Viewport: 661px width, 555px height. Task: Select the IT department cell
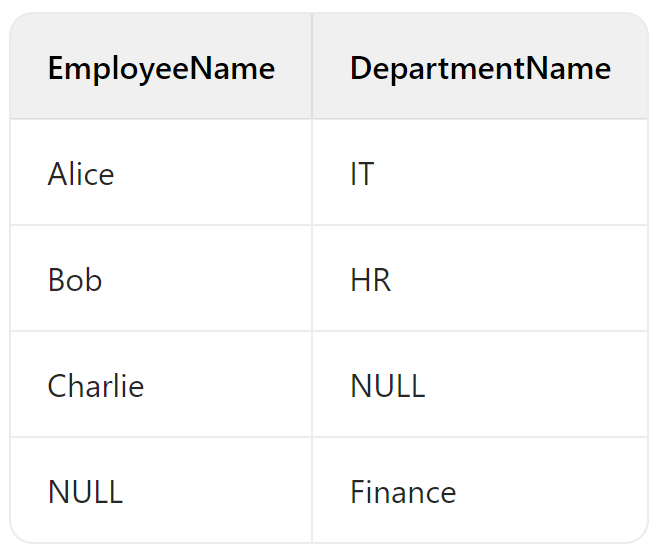[480, 172]
